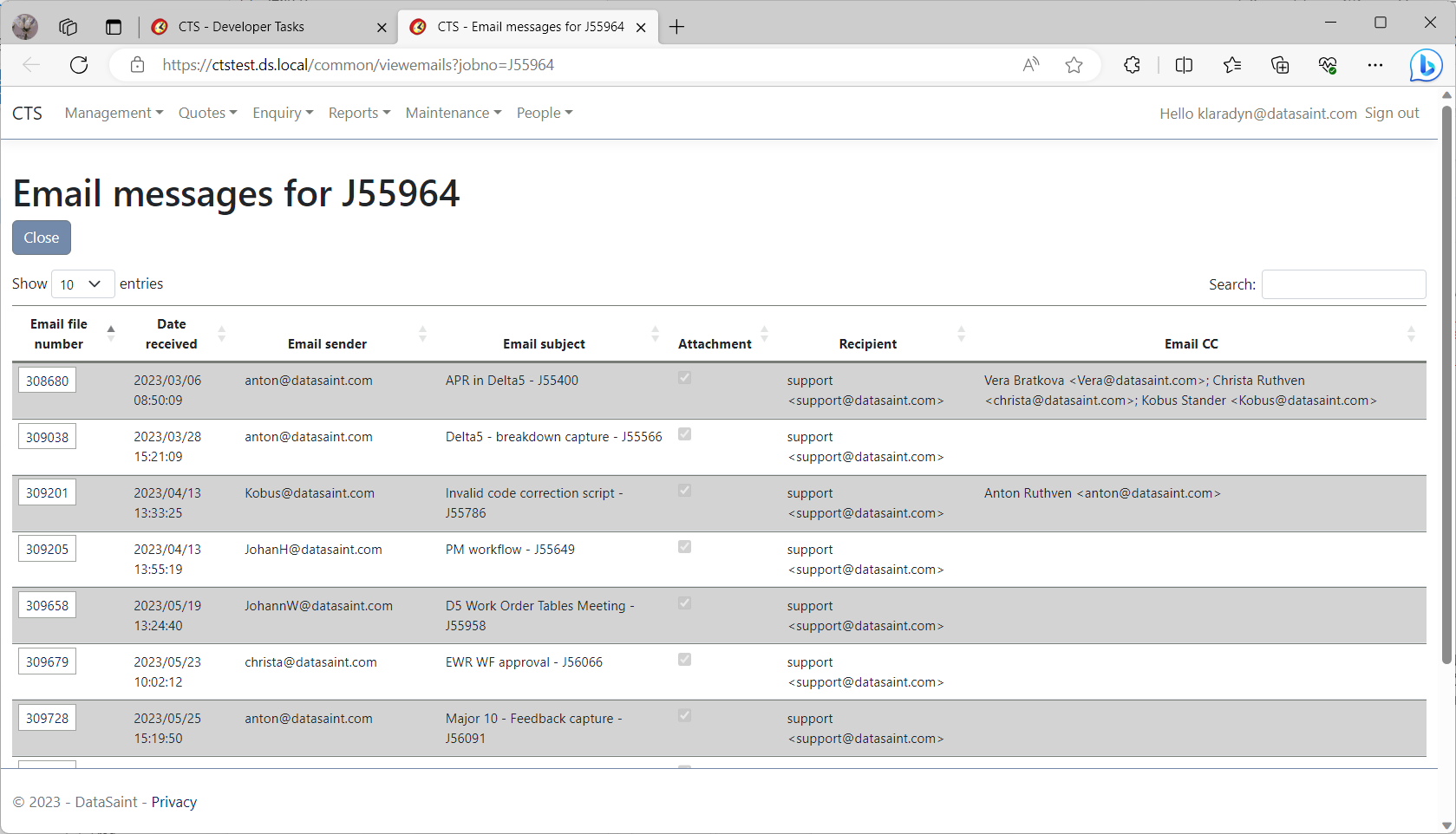Open email file 309038
The image size is (1456, 834).
[x=47, y=437]
